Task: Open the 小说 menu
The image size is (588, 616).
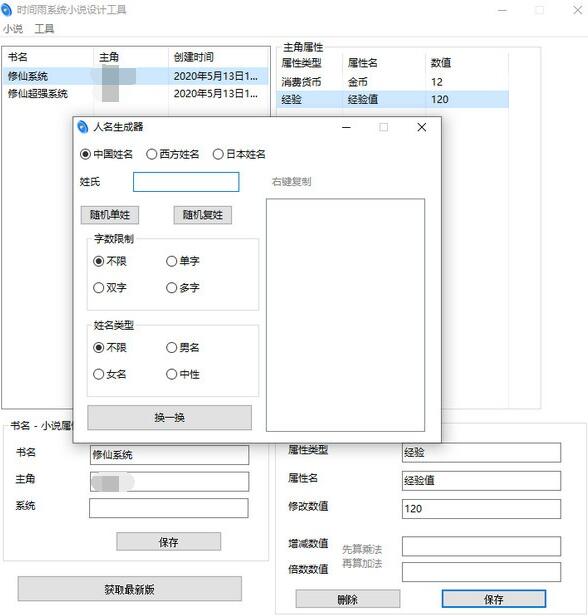Action: click(x=13, y=29)
